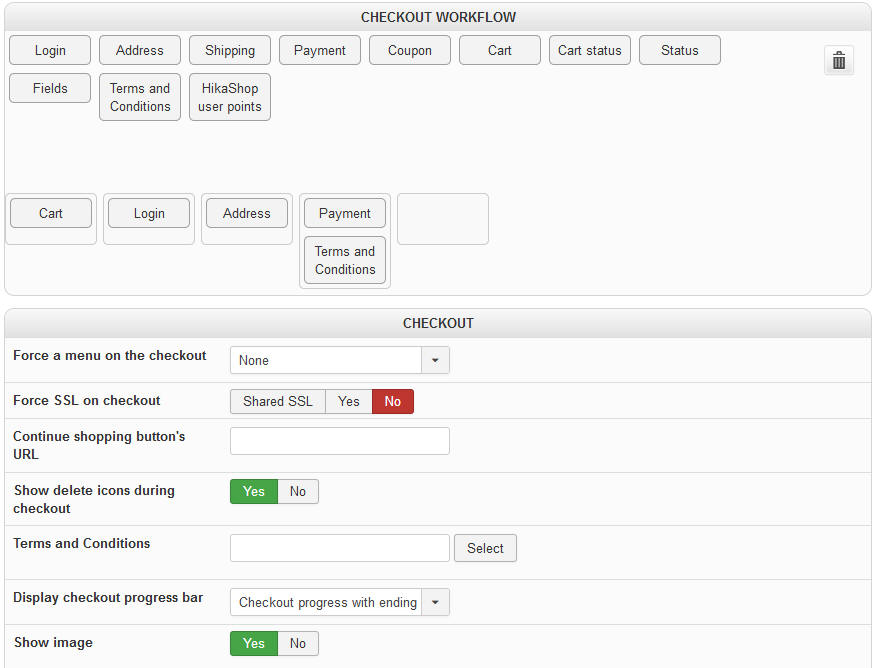Open Force a menu on checkout dropdown
The width and height of the screenshot is (872, 668).
click(435, 360)
